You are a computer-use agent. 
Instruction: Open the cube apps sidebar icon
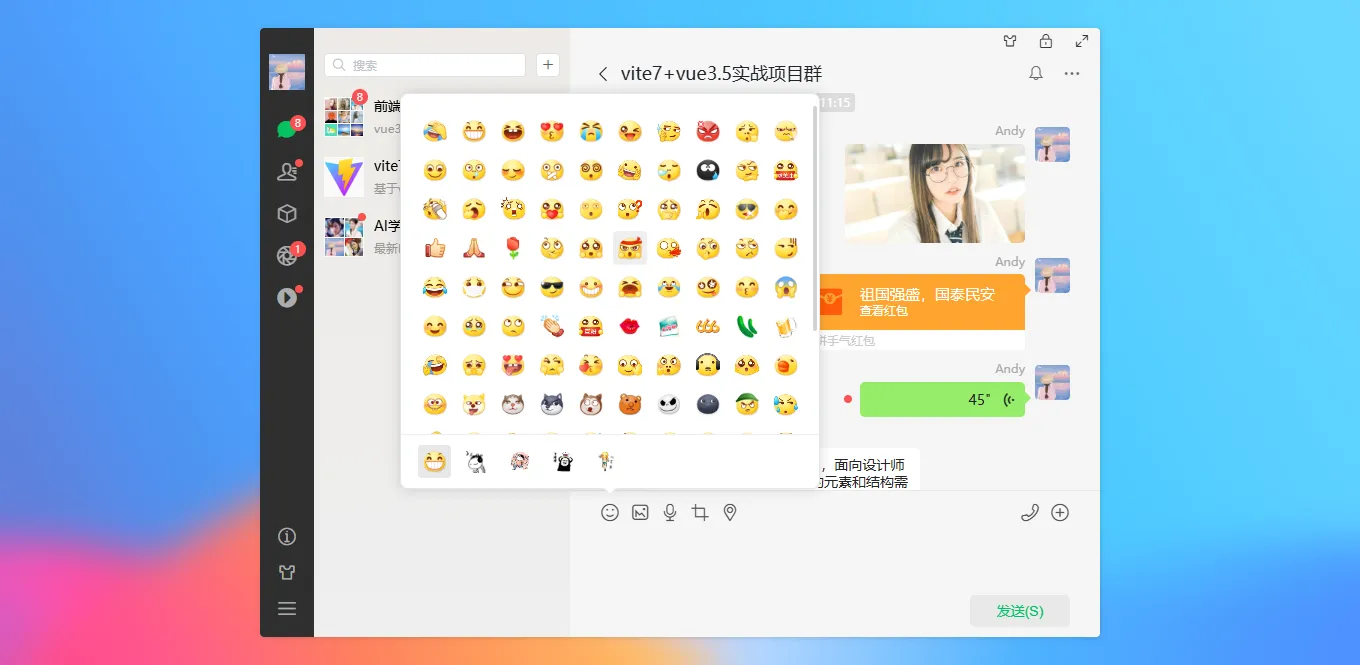[287, 213]
